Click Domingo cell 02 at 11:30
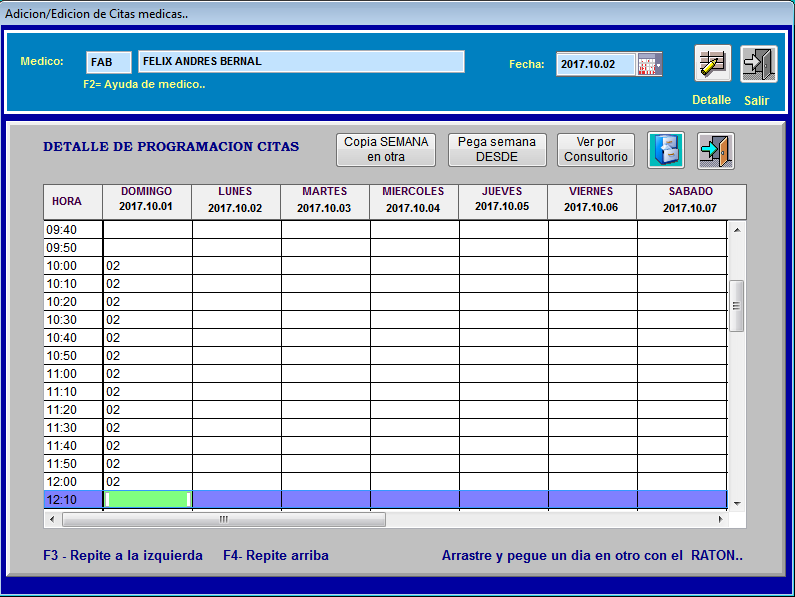 click(148, 428)
